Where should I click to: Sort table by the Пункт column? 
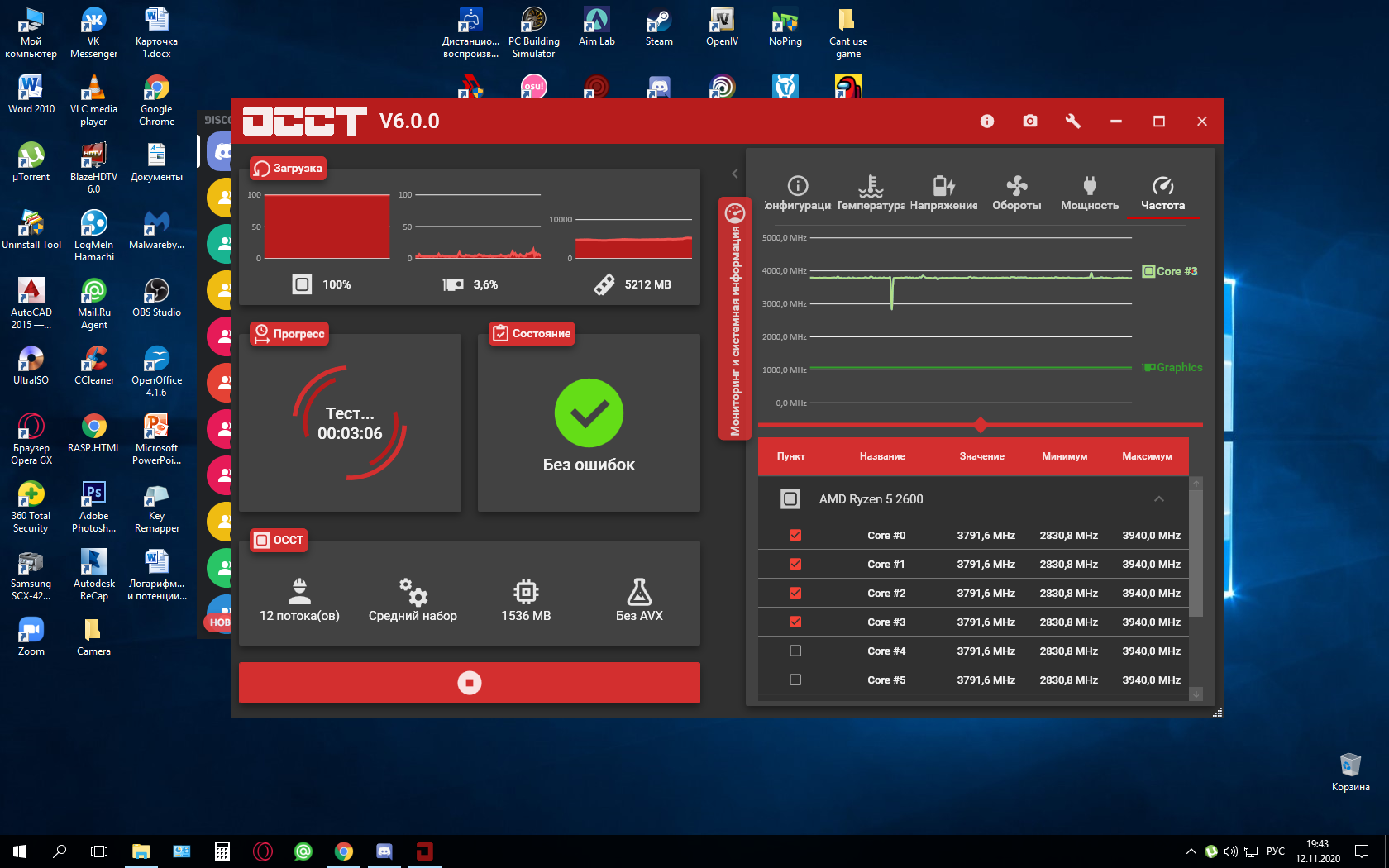pyautogui.click(x=791, y=456)
